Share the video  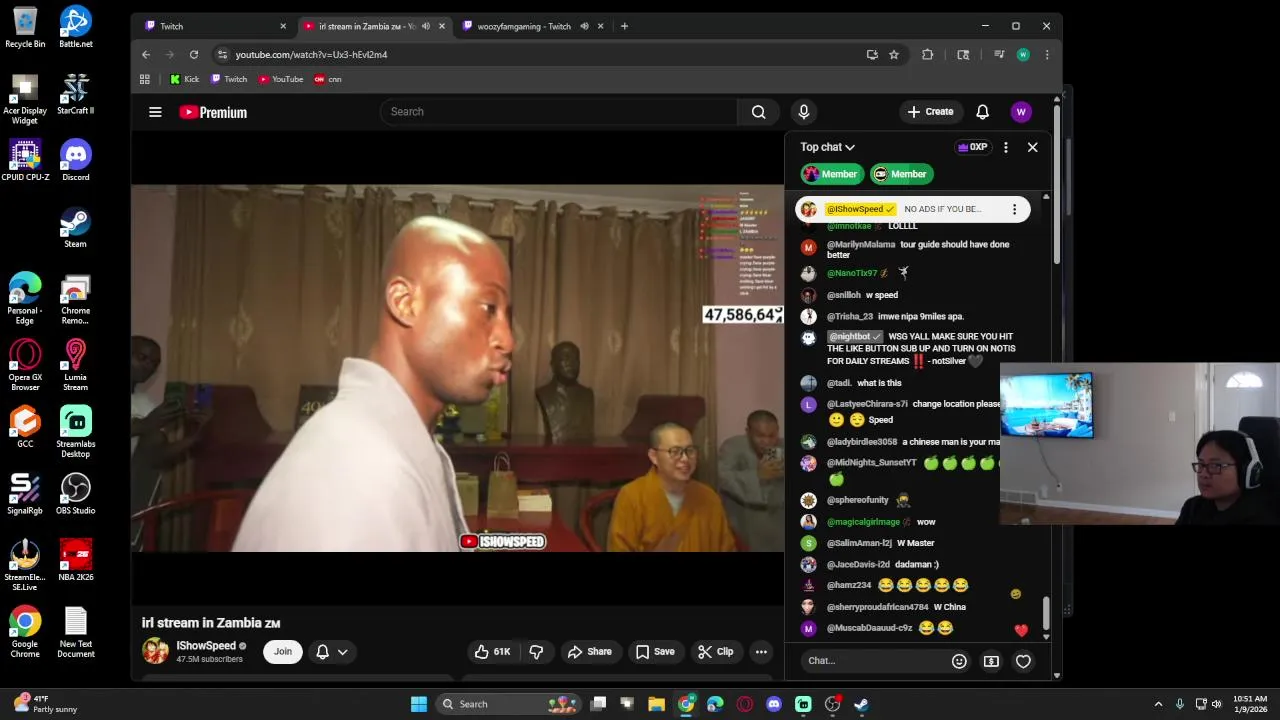(x=589, y=652)
